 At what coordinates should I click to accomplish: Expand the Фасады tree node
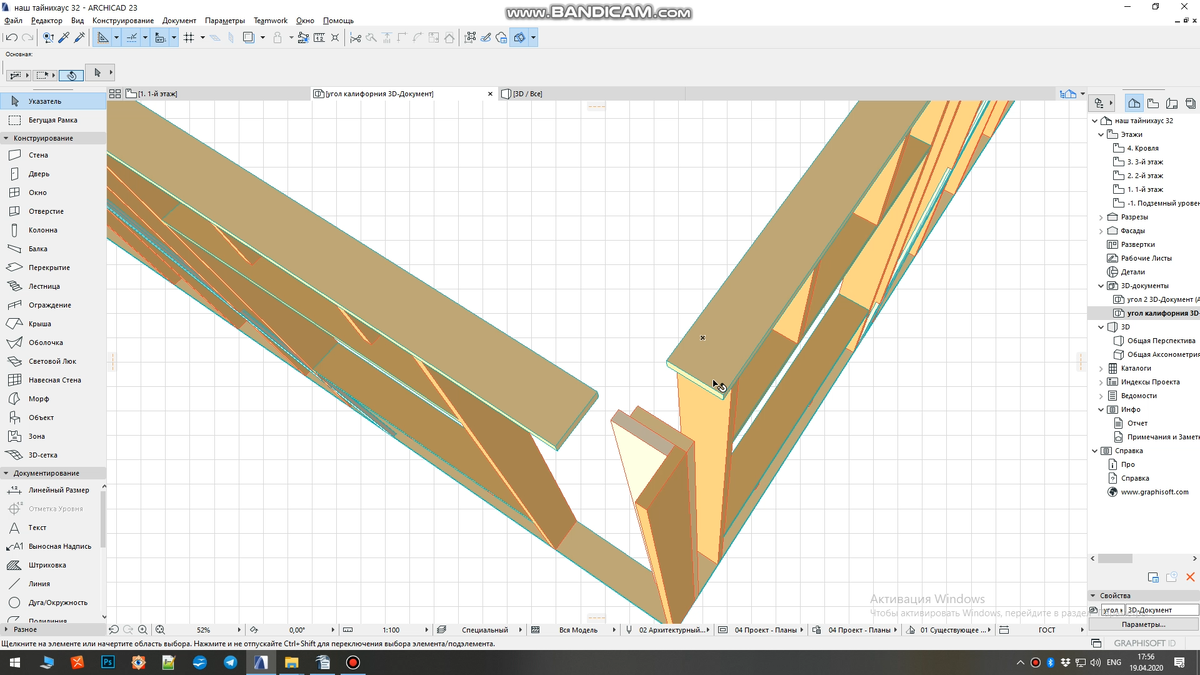pyautogui.click(x=1101, y=231)
